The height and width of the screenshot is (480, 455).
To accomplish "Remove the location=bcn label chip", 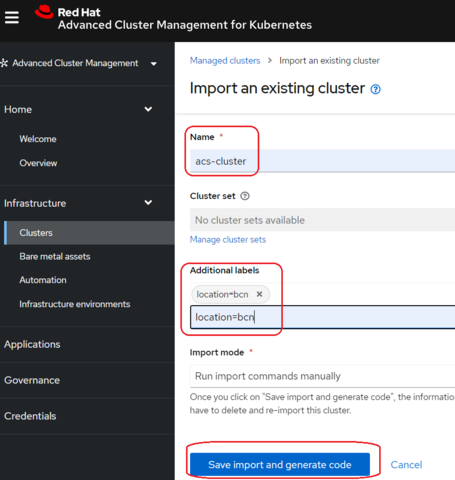I will 259,294.
